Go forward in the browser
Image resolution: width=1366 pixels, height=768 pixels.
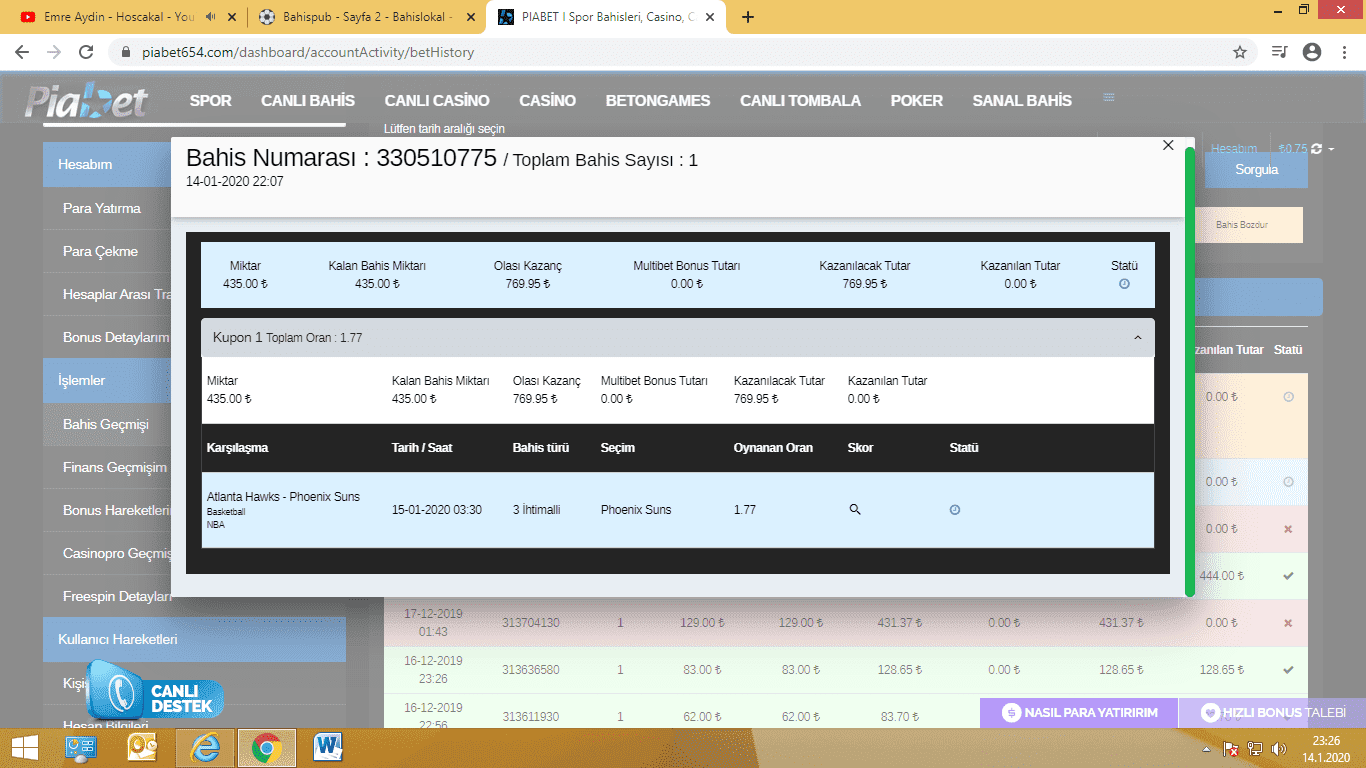click(54, 52)
